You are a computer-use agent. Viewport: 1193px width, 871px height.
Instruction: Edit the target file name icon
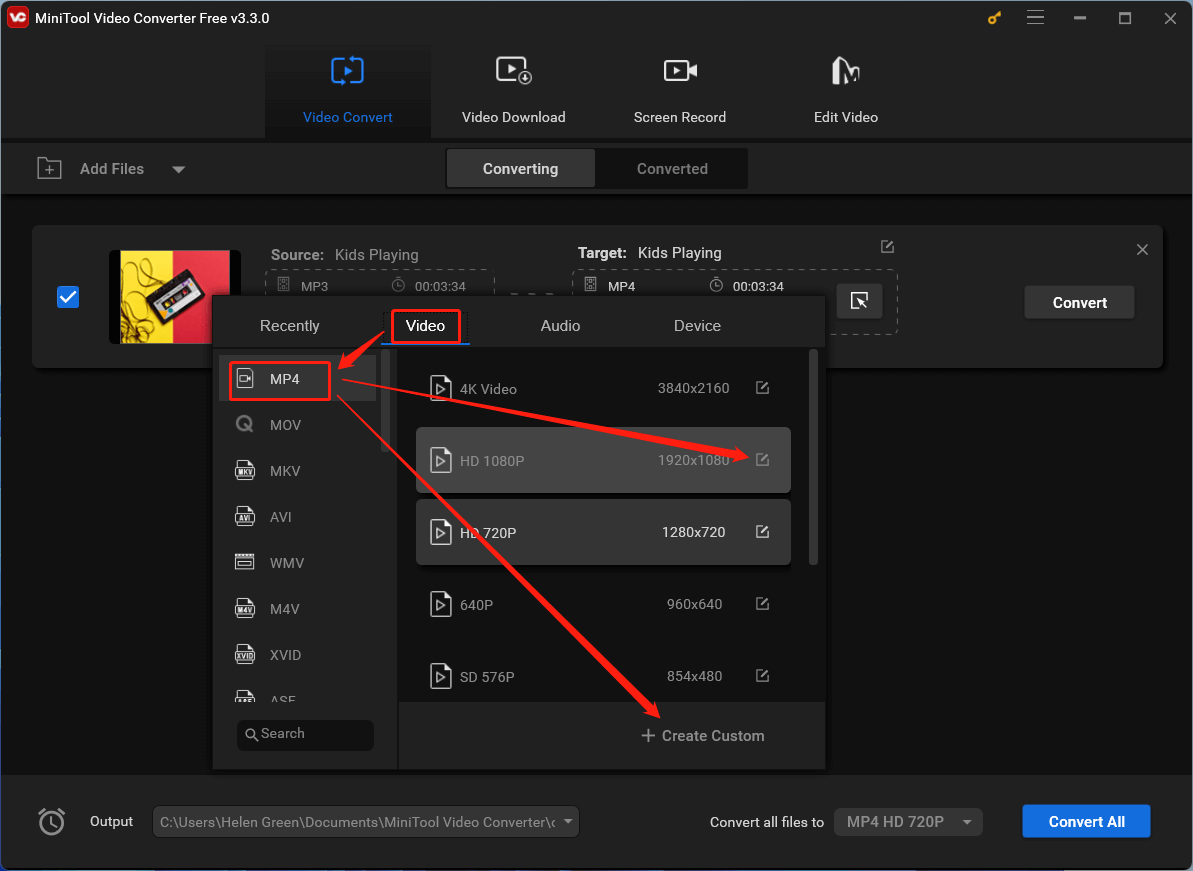coord(887,246)
